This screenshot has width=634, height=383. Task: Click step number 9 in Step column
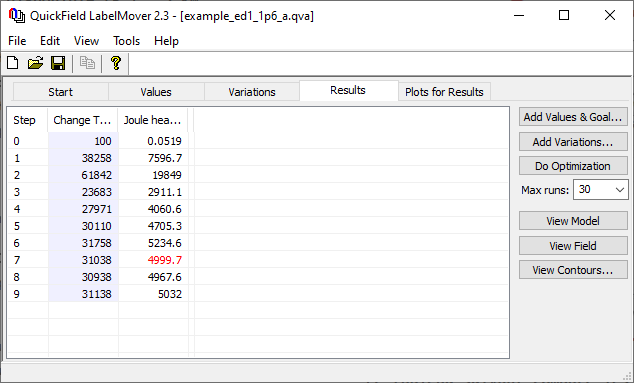17,294
